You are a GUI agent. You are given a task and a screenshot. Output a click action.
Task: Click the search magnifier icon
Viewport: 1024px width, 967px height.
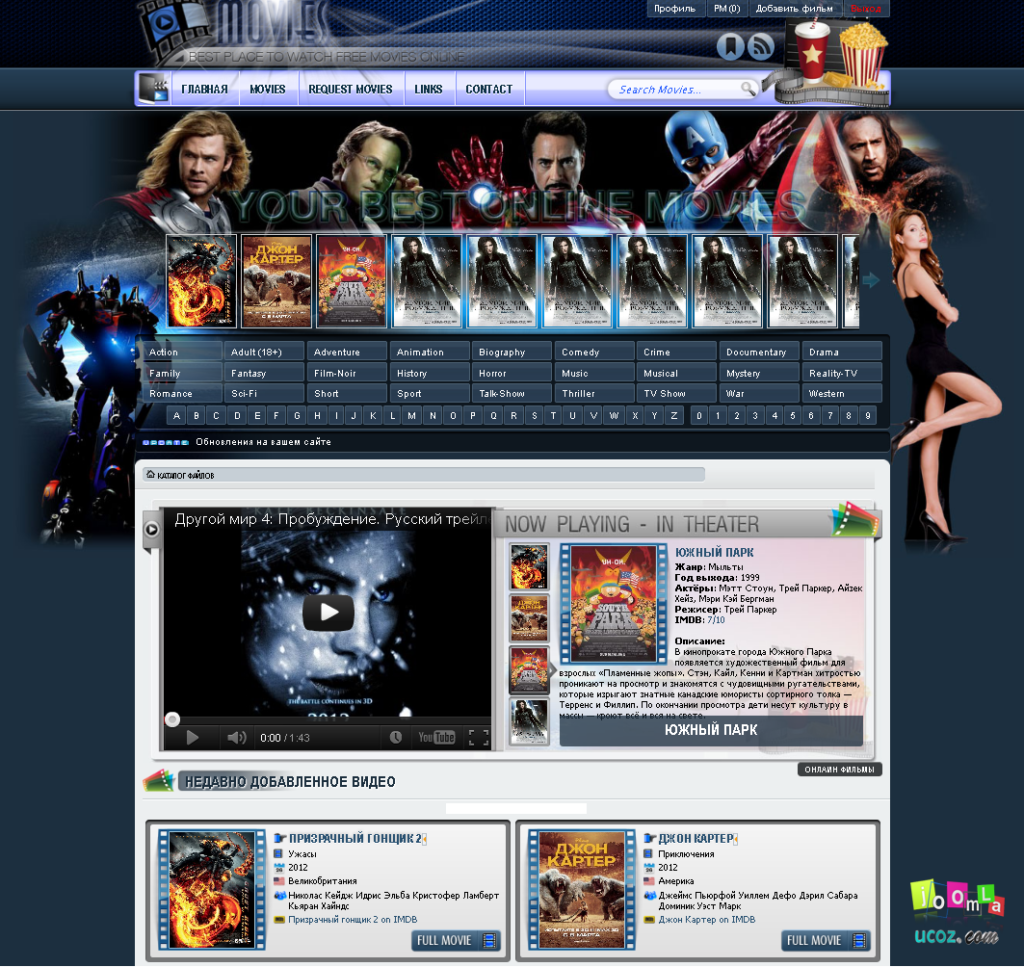[748, 88]
